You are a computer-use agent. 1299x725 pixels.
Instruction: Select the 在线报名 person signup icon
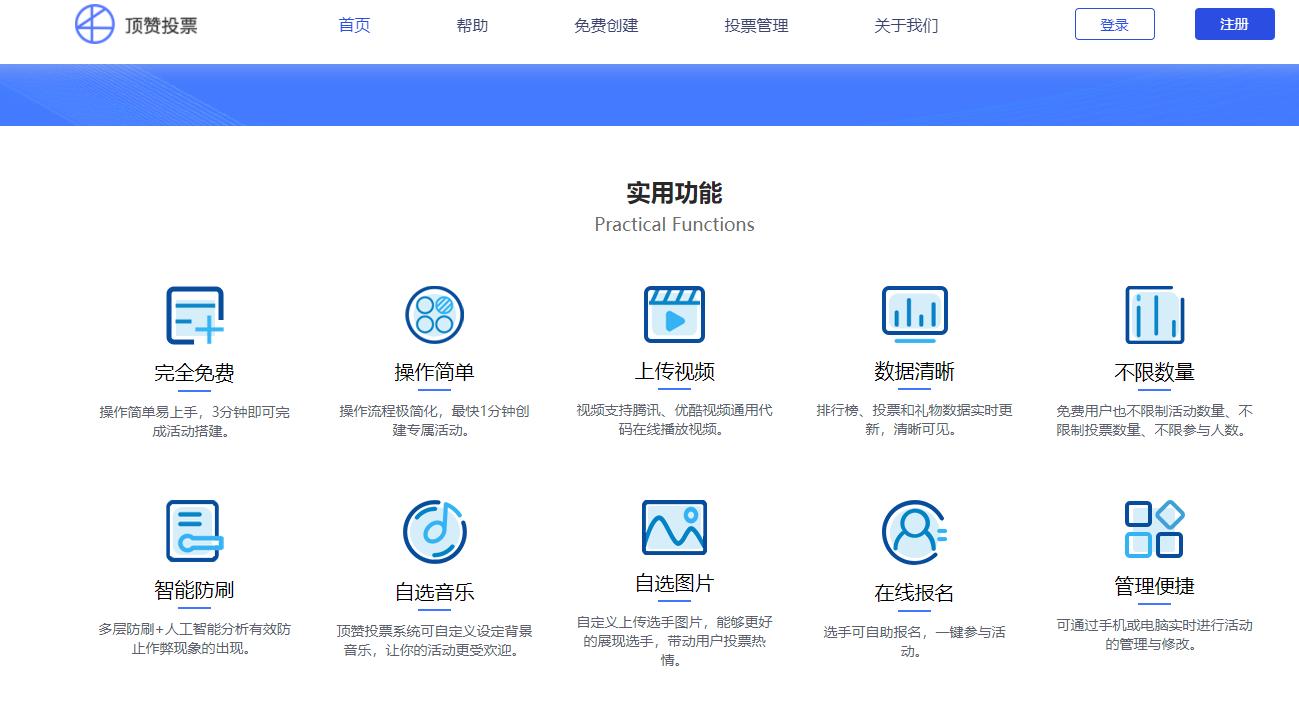[915, 530]
